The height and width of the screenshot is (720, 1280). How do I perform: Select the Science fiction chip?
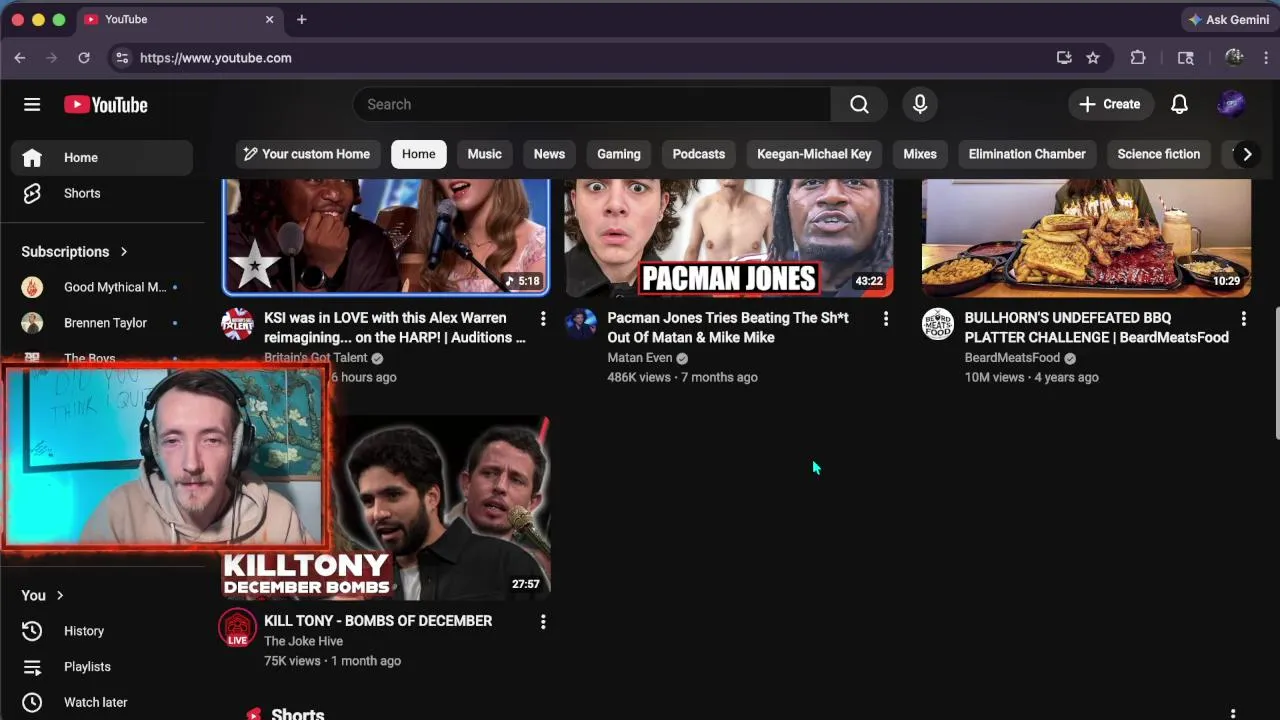[1158, 154]
